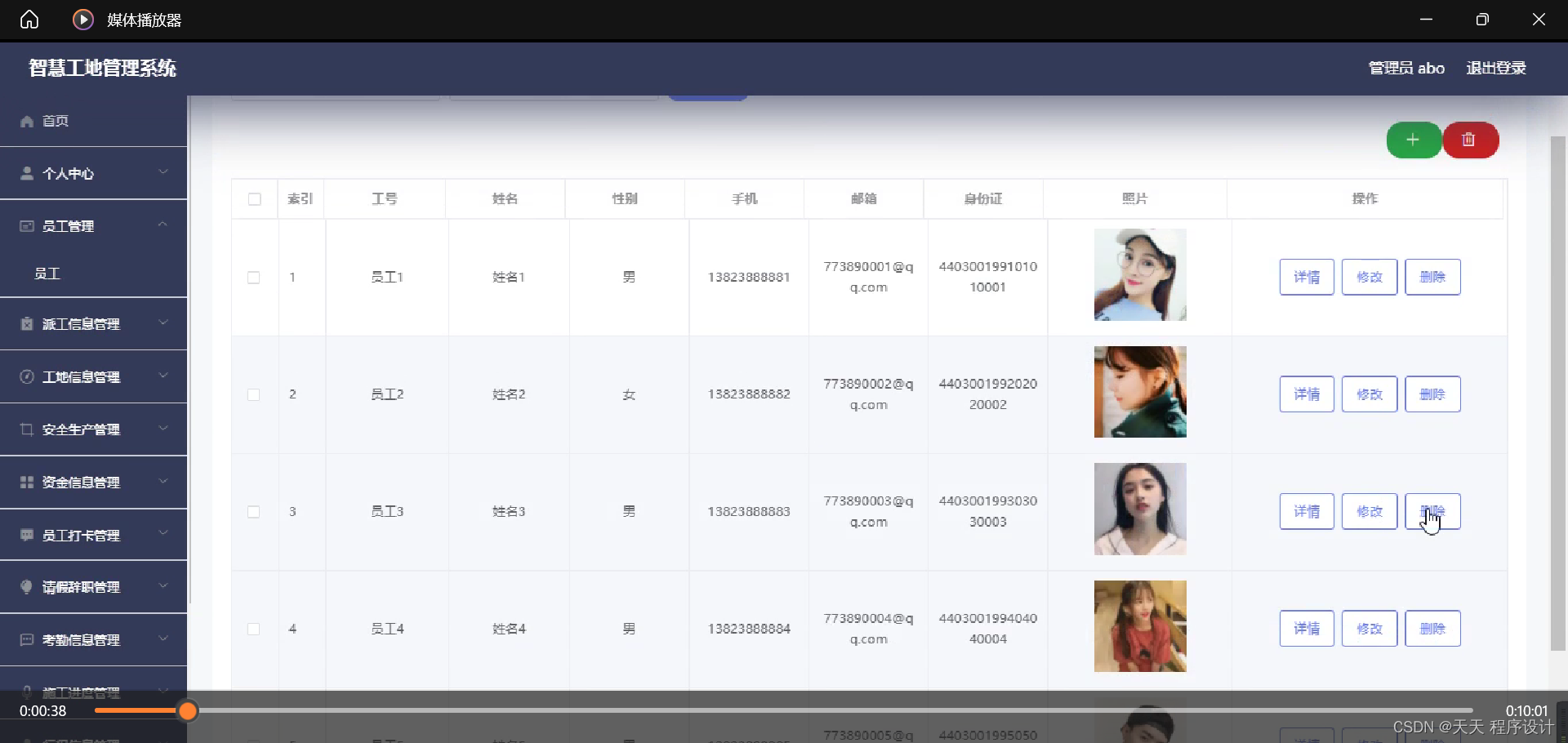Click the 姓名 column header
1568x743 pixels.
coord(505,198)
